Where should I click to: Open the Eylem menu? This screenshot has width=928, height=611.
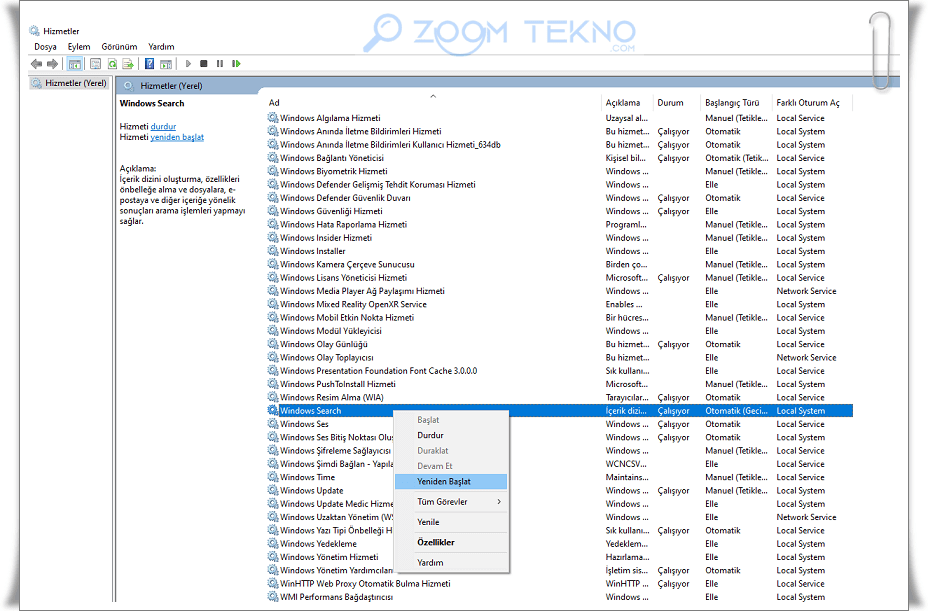(x=79, y=47)
